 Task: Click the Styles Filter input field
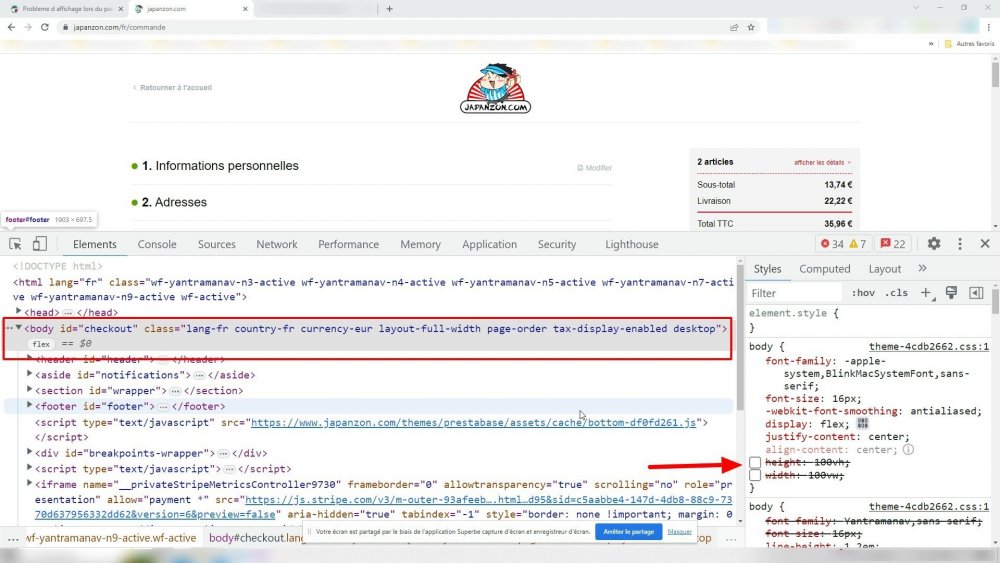[x=795, y=293]
